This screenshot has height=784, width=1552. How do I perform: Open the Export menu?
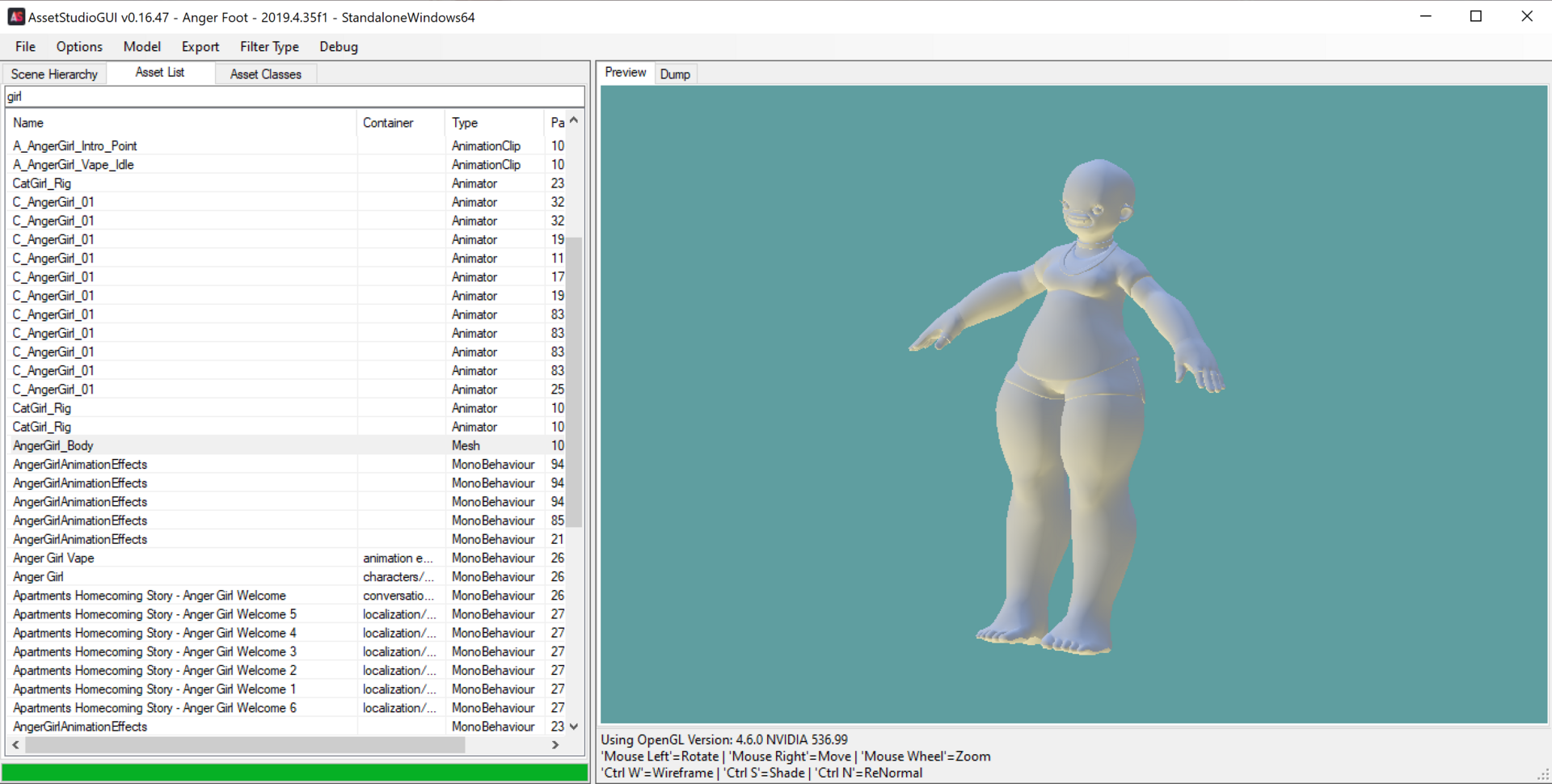point(200,47)
